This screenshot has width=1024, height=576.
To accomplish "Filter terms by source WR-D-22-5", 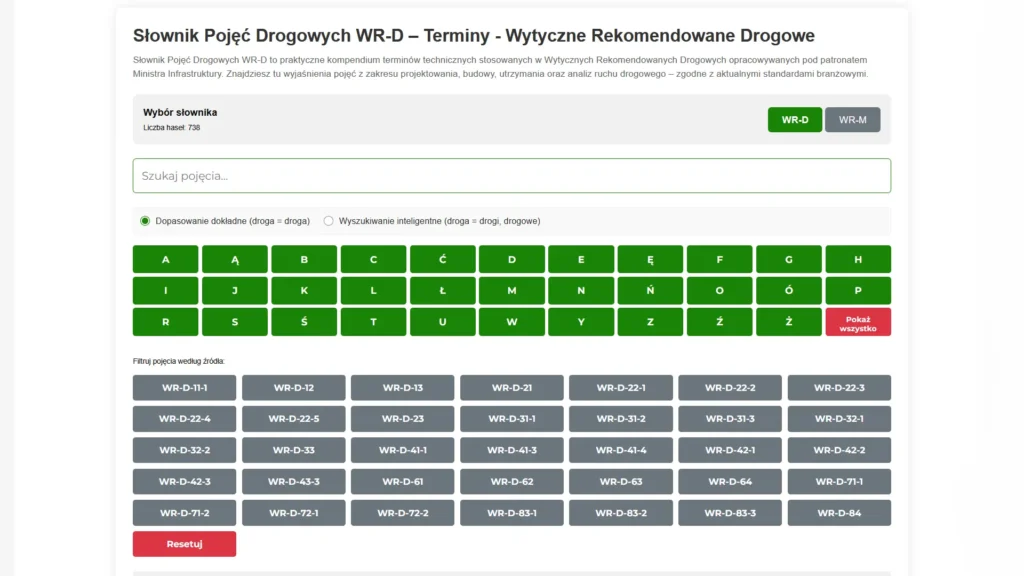I will [x=293, y=418].
